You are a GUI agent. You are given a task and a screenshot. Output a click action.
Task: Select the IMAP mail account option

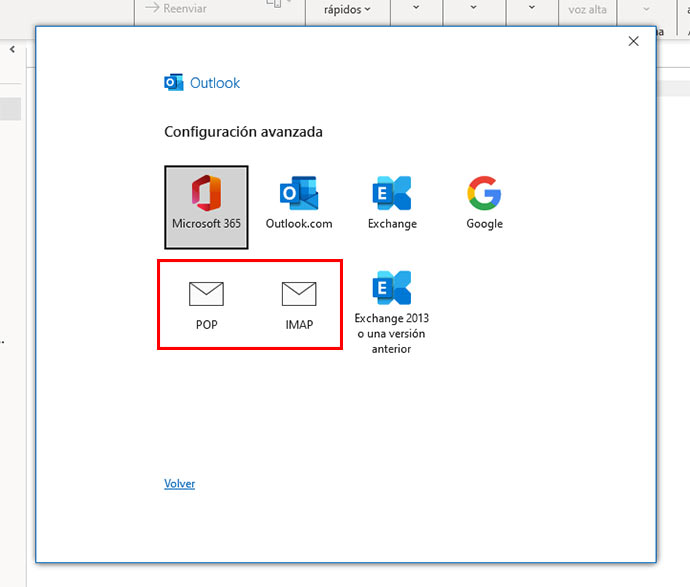tap(299, 306)
